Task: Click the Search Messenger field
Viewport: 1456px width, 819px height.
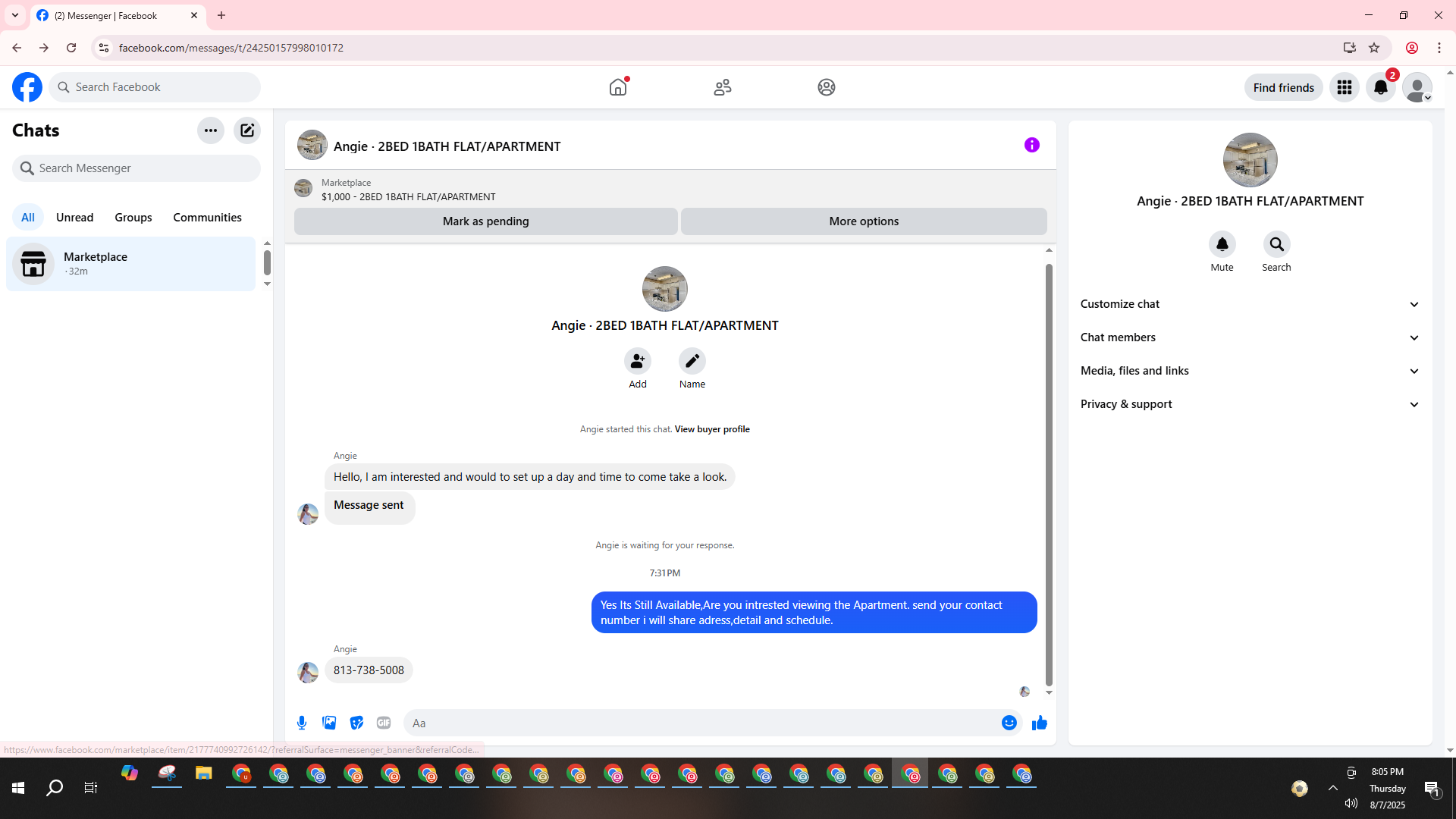Action: pos(136,168)
